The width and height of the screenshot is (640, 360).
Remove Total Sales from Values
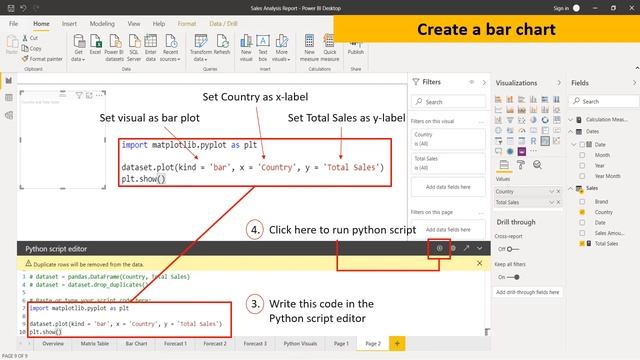(558, 202)
